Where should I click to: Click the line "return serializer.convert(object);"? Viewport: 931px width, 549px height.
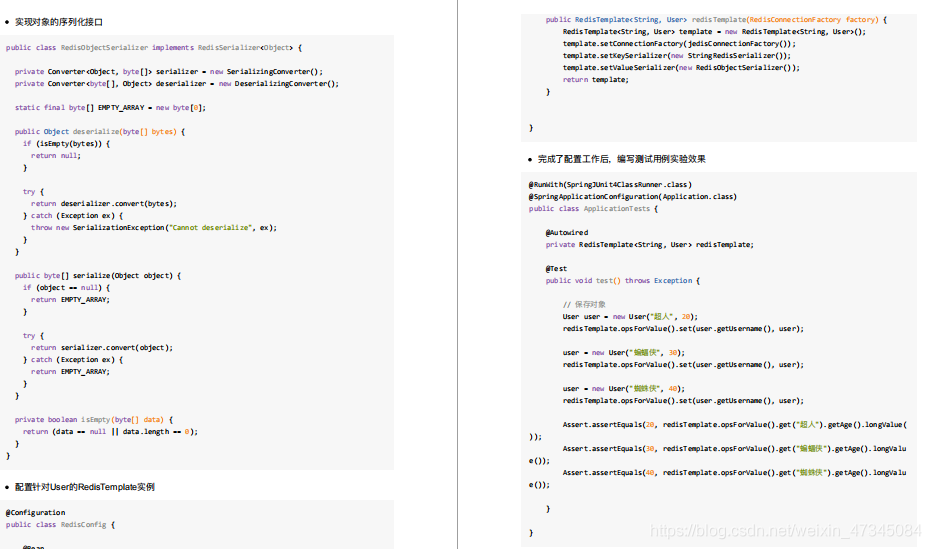click(x=102, y=348)
